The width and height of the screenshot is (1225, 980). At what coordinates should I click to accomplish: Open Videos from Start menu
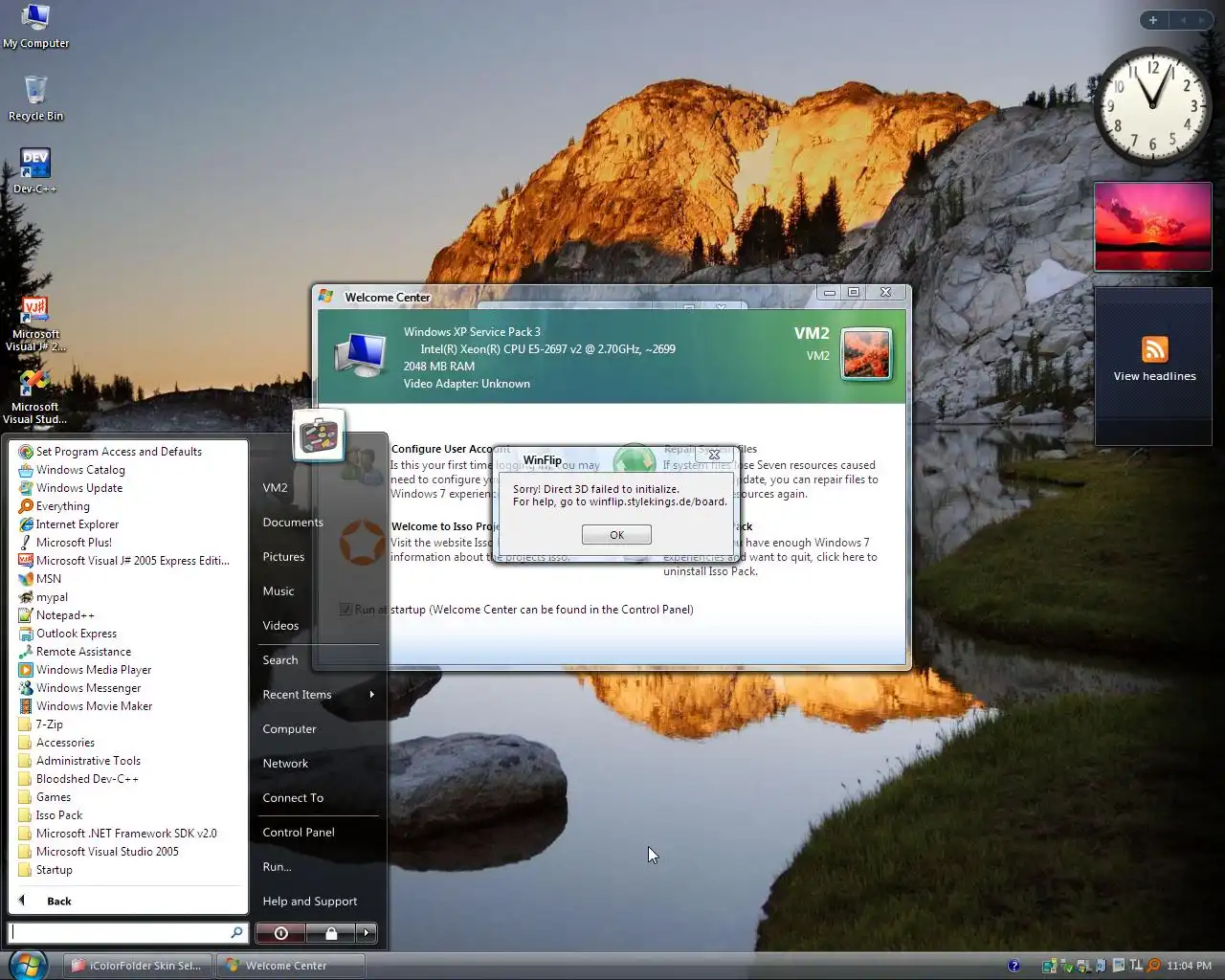tap(280, 626)
